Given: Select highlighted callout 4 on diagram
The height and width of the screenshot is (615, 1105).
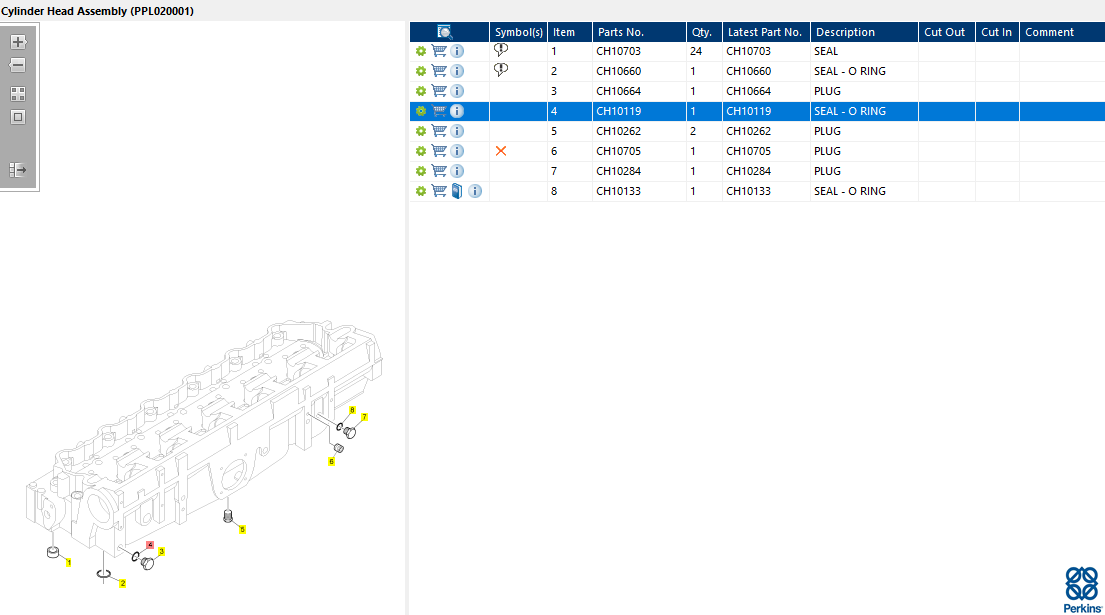Looking at the screenshot, I should [x=150, y=545].
